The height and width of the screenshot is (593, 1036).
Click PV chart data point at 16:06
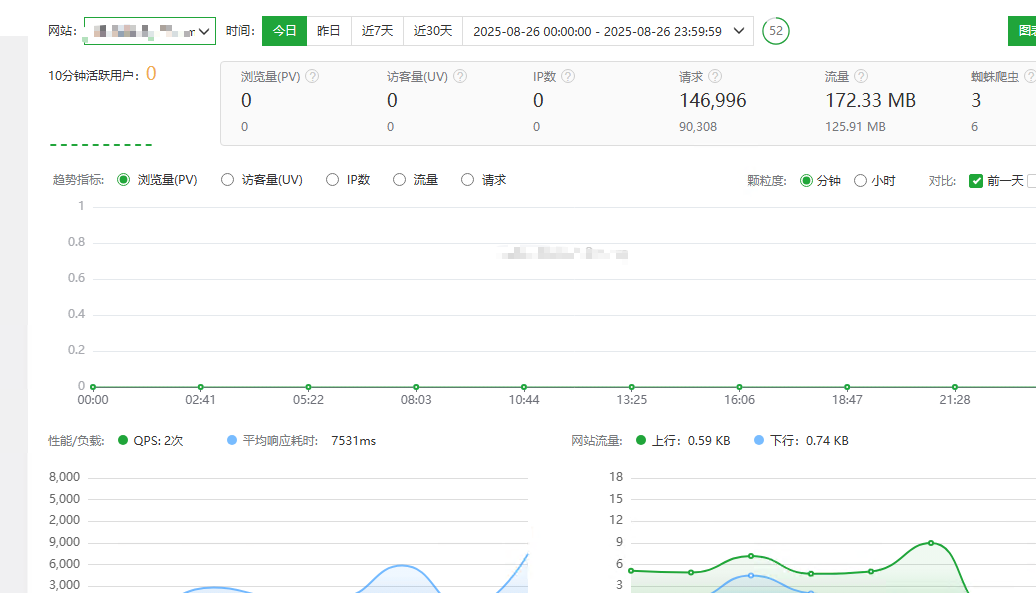click(739, 387)
